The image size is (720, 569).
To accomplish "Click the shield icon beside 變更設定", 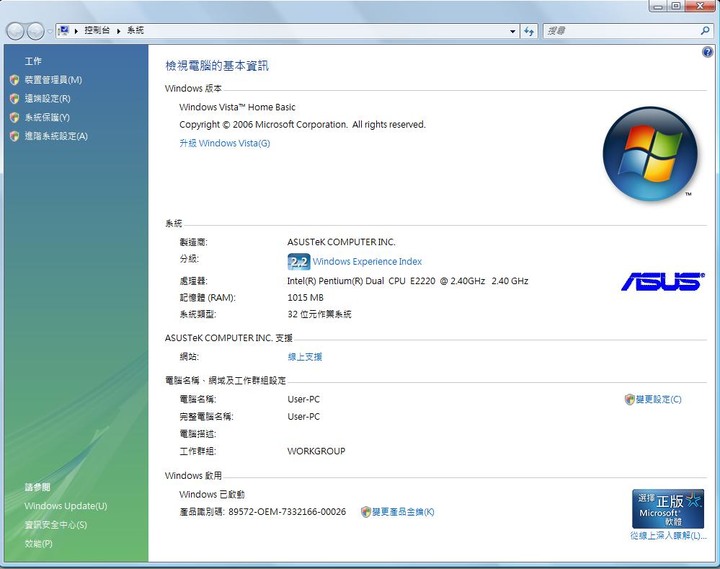I will pyautogui.click(x=630, y=400).
